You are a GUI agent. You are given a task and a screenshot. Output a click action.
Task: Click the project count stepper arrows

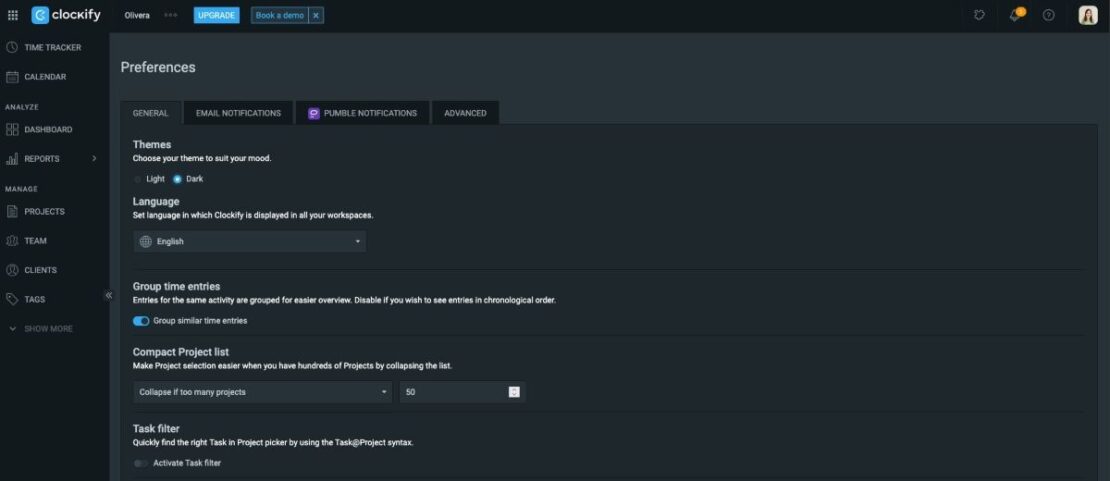(x=514, y=392)
